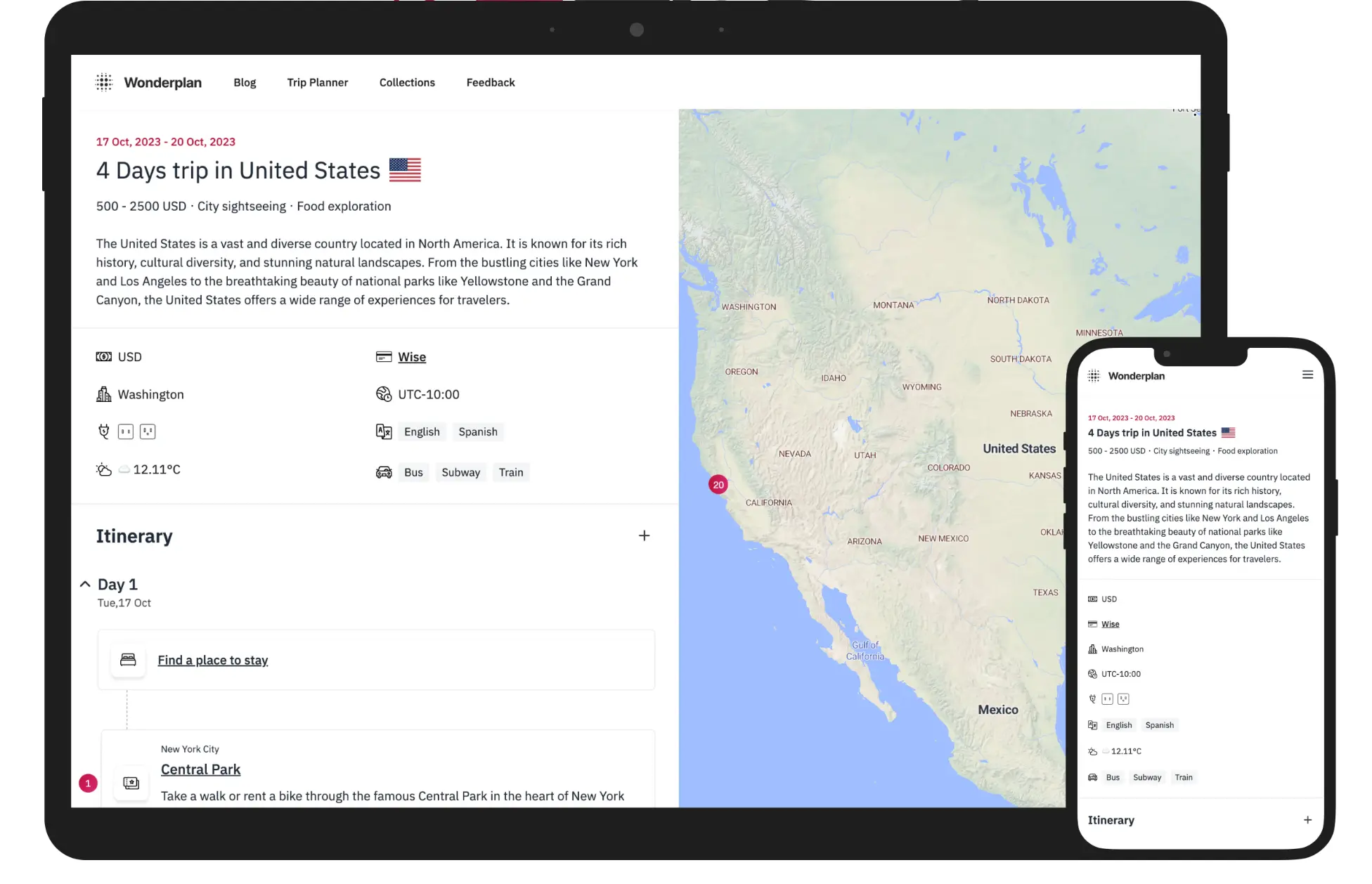Click the power plug icon

click(103, 431)
